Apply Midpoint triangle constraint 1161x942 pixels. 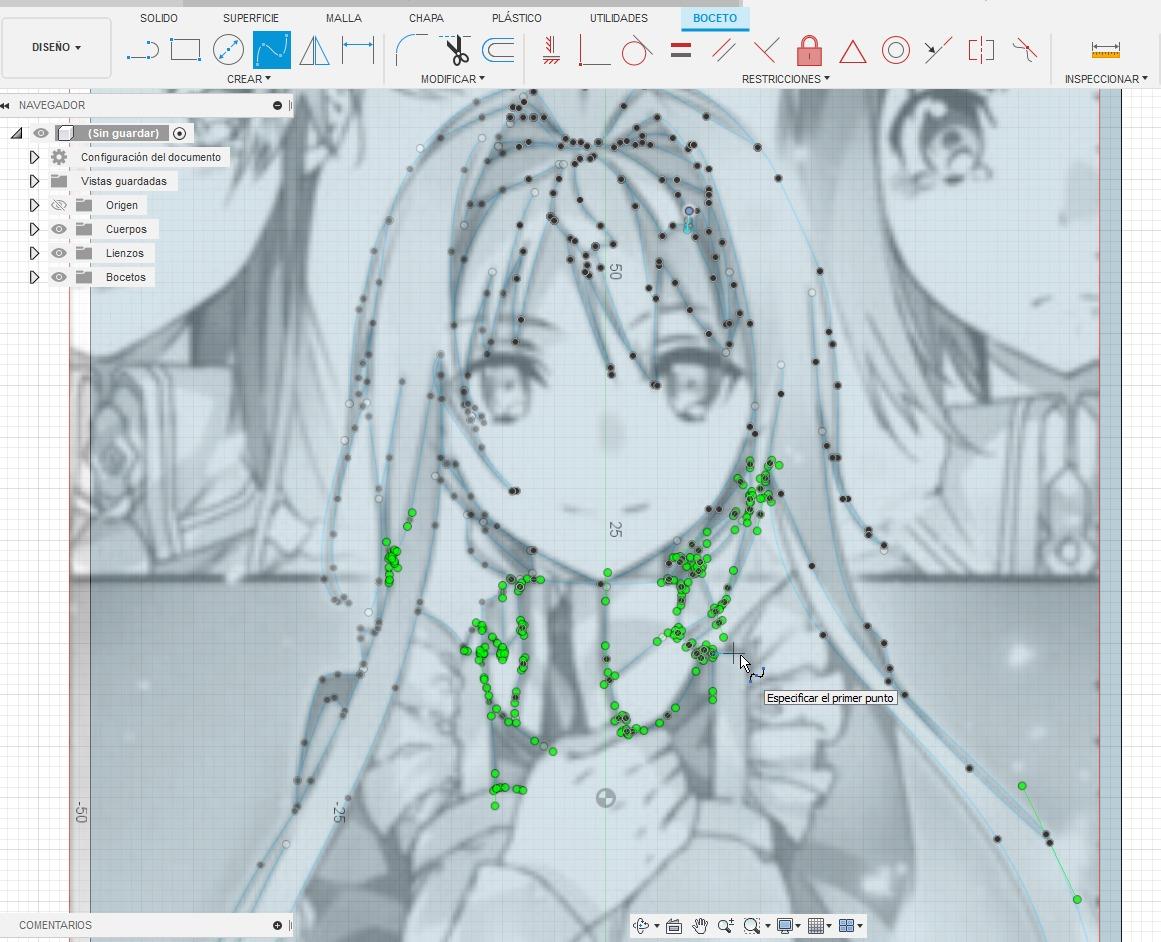point(852,51)
